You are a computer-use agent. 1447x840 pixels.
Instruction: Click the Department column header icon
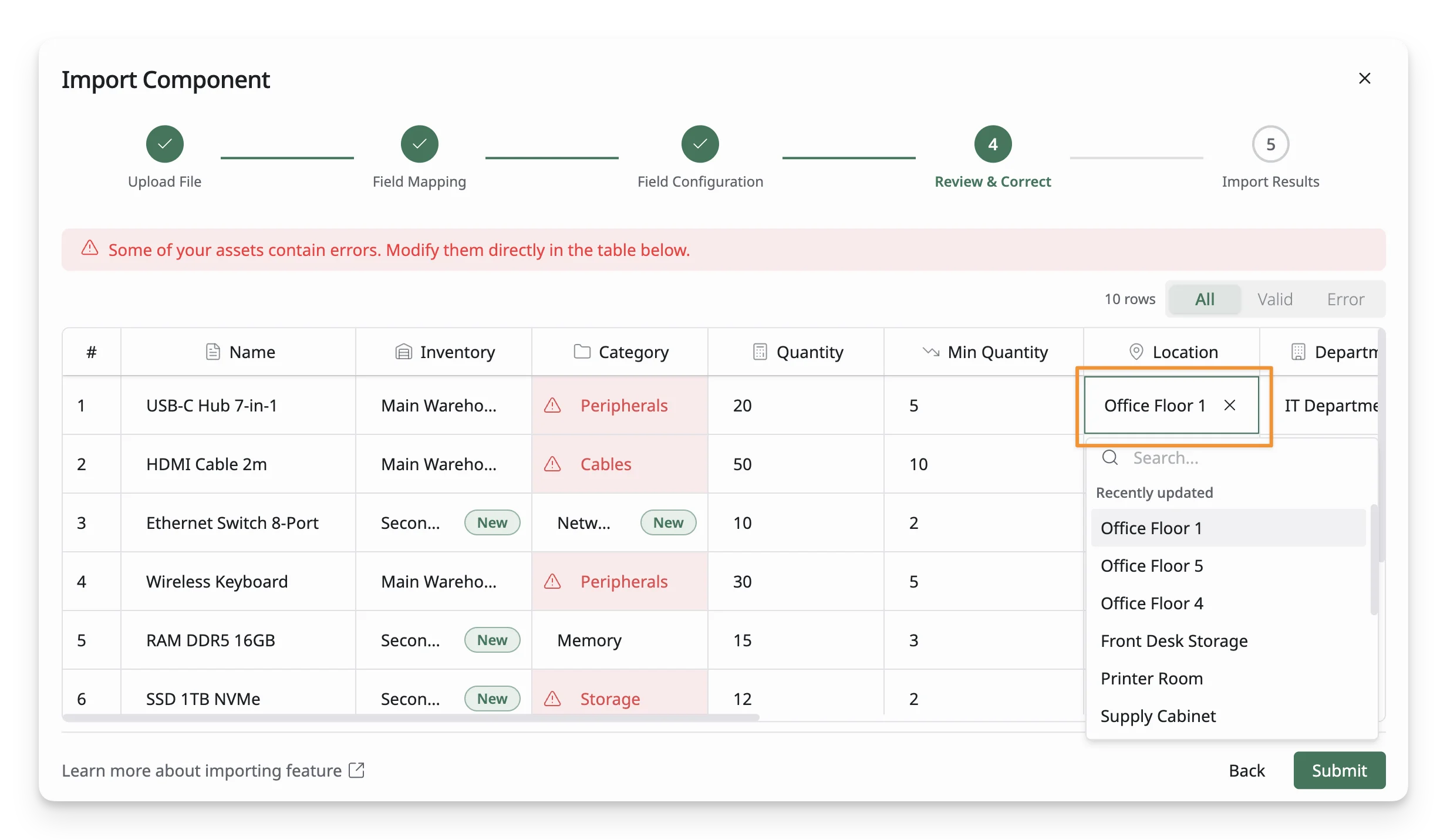(x=1298, y=352)
